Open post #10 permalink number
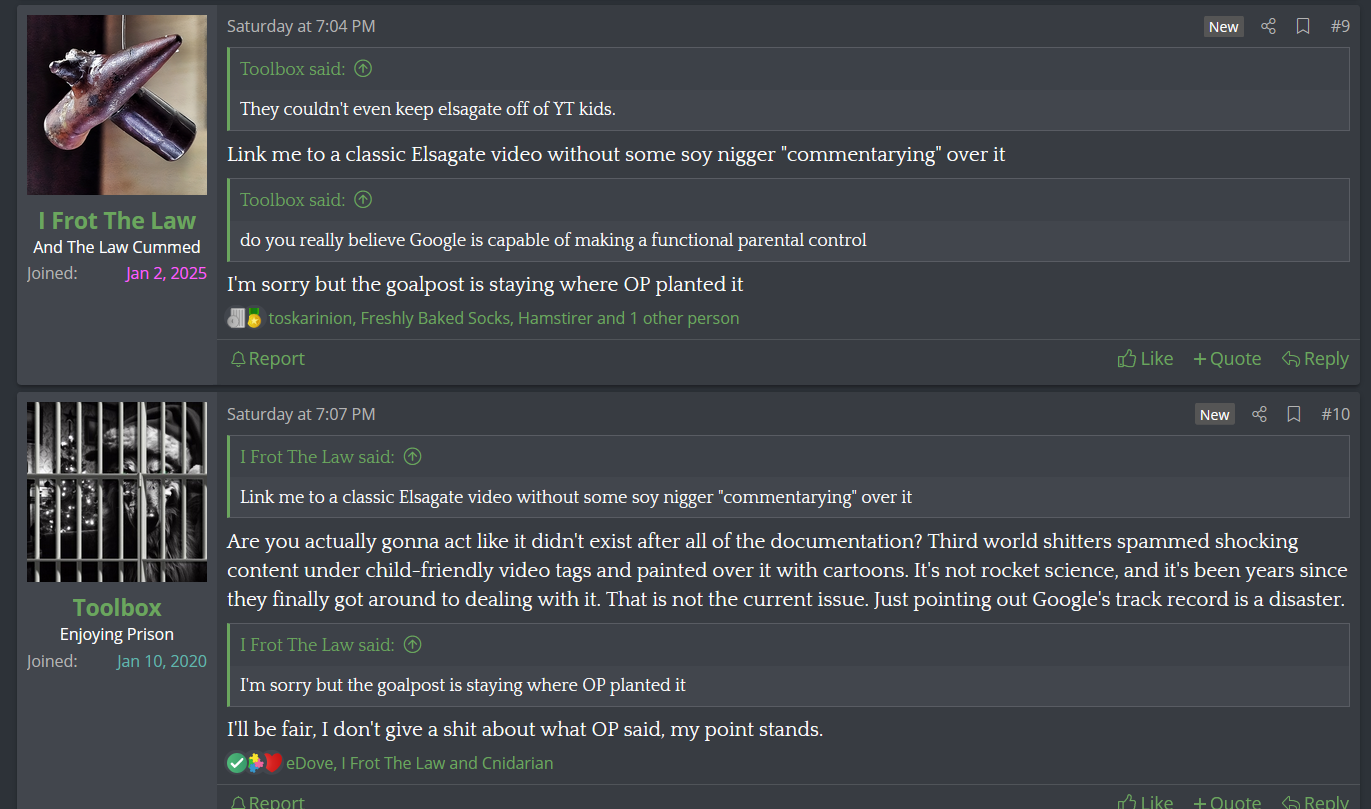This screenshot has height=809, width=1371. coord(1335,414)
